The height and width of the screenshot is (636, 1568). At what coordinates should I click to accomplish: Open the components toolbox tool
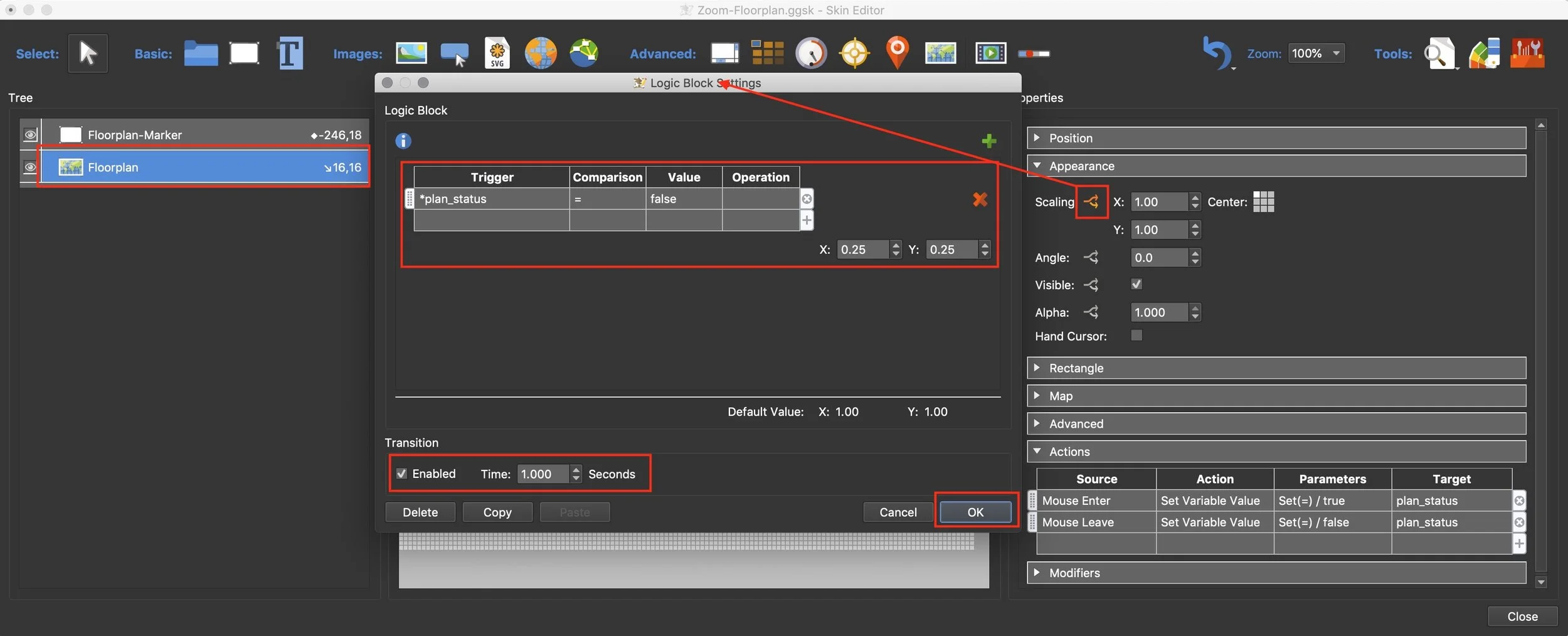click(x=1527, y=53)
